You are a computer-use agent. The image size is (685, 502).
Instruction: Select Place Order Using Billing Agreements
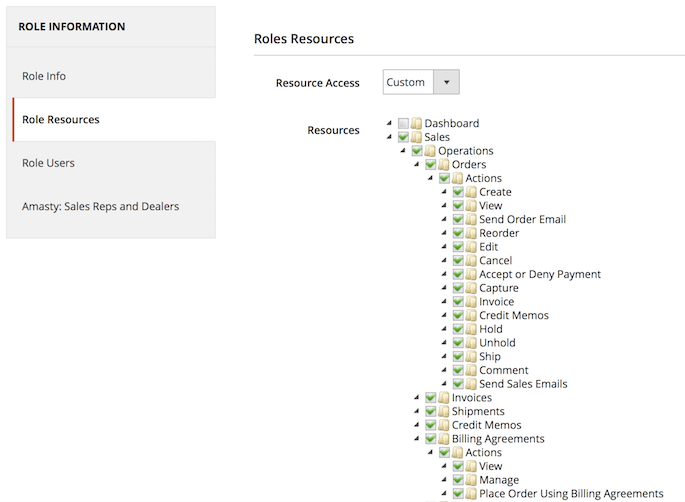point(571,494)
